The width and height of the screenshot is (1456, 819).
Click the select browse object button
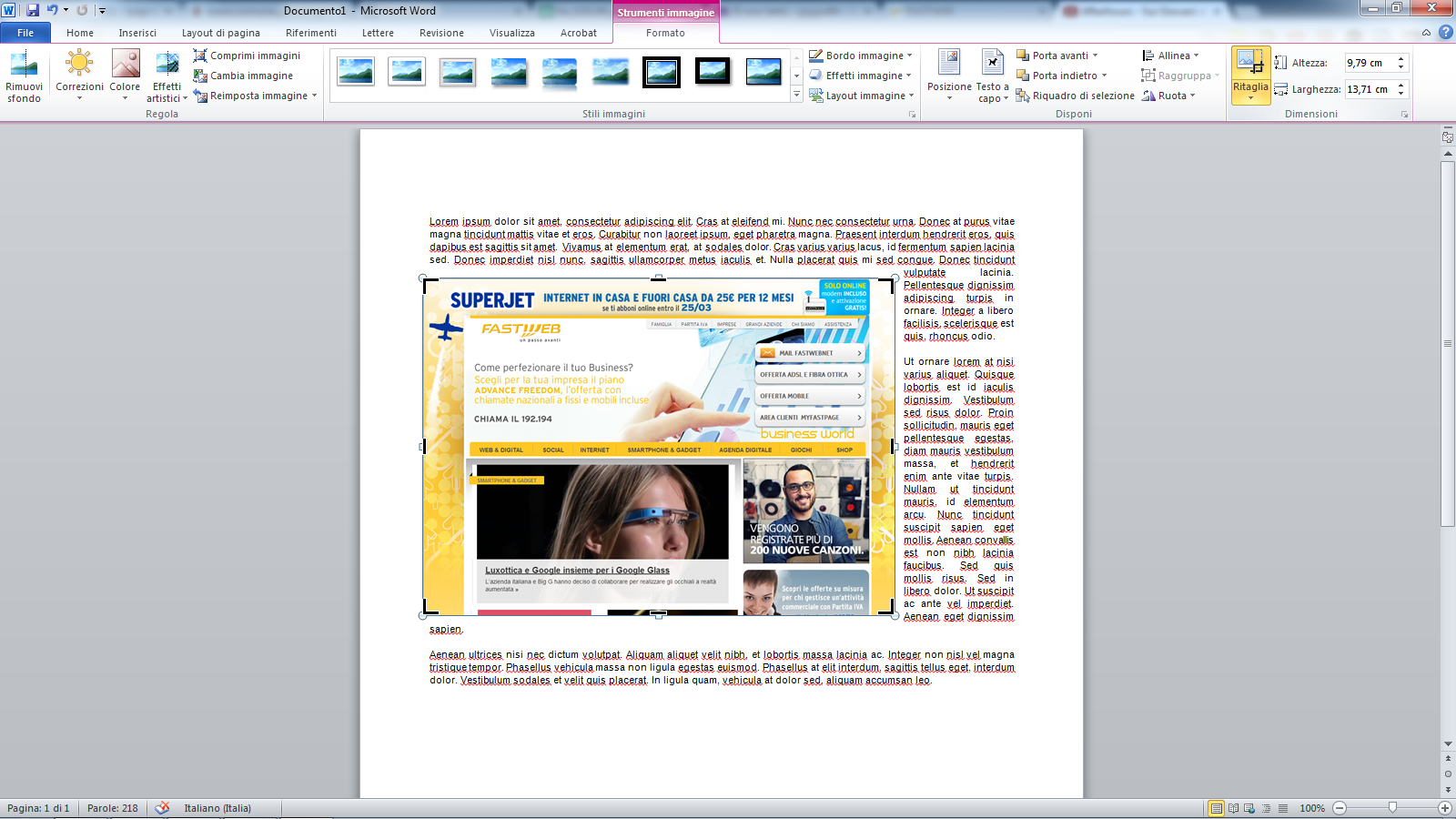[1448, 773]
